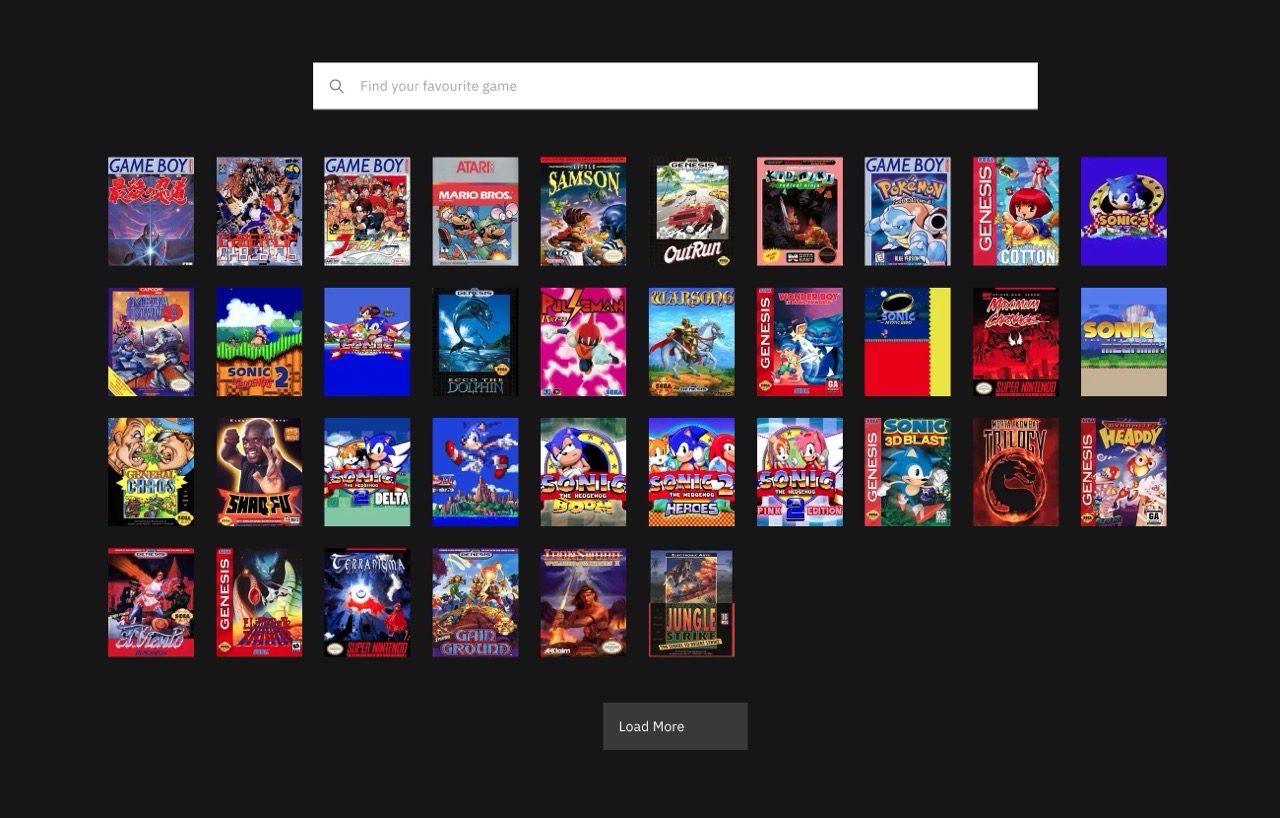Choose the Gain Ground game cover
This screenshot has width=1280, height=818.
[475, 602]
